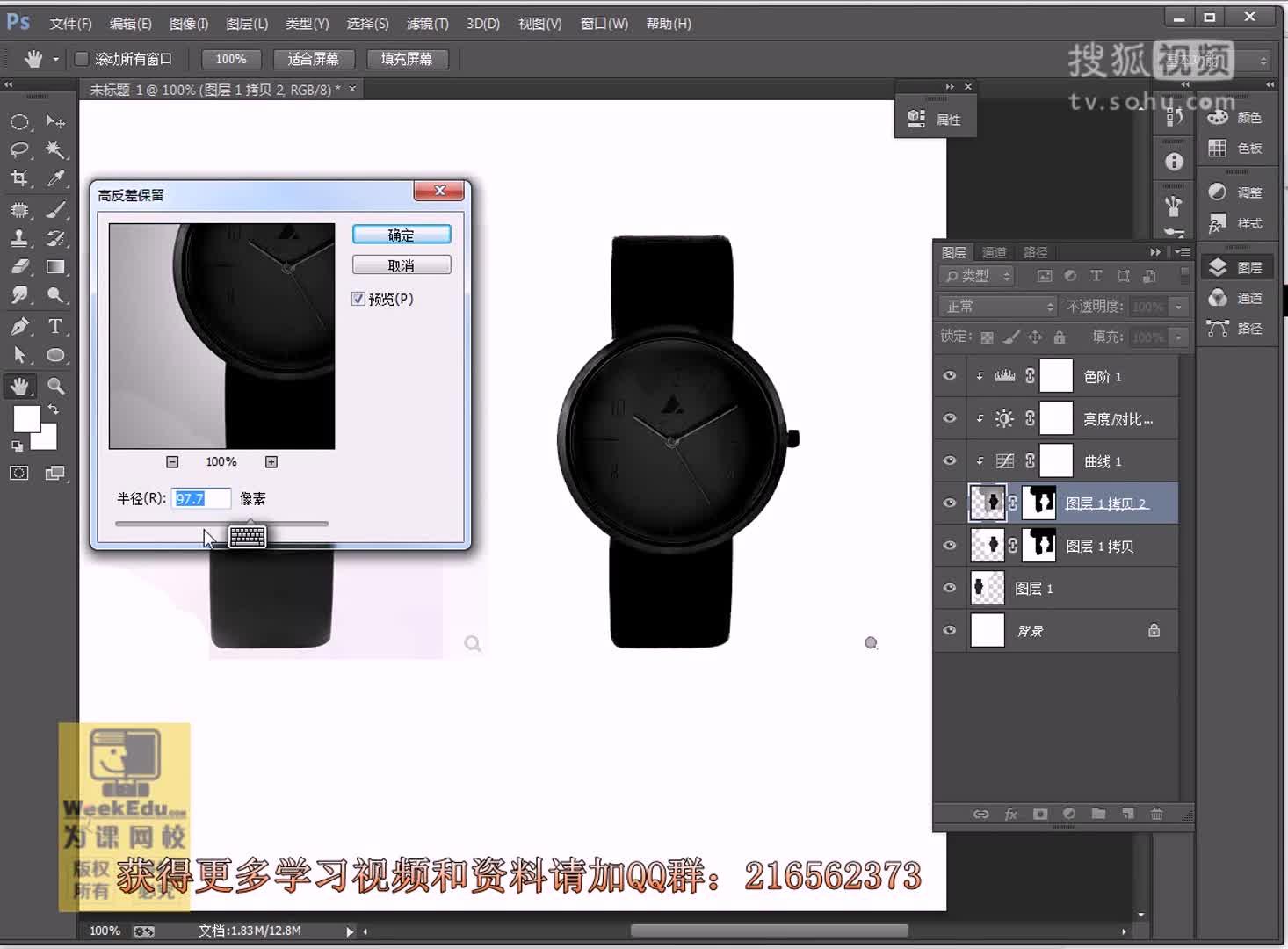Click the Layers panel menu icon
Screen dimensions: 1288x949
coord(1183,252)
